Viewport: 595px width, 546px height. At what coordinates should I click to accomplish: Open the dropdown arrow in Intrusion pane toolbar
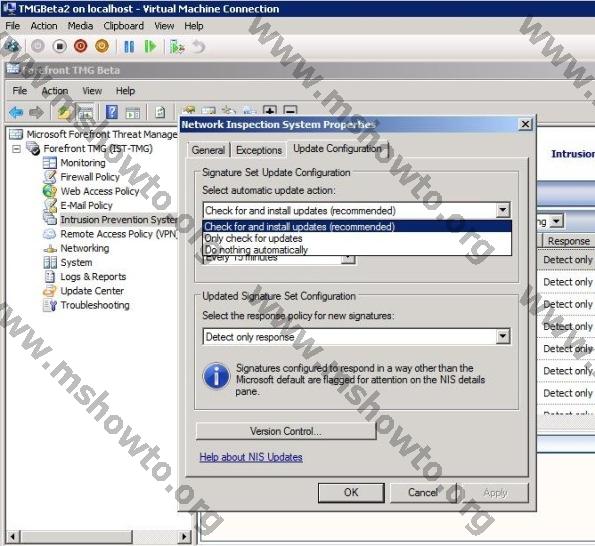(556, 221)
